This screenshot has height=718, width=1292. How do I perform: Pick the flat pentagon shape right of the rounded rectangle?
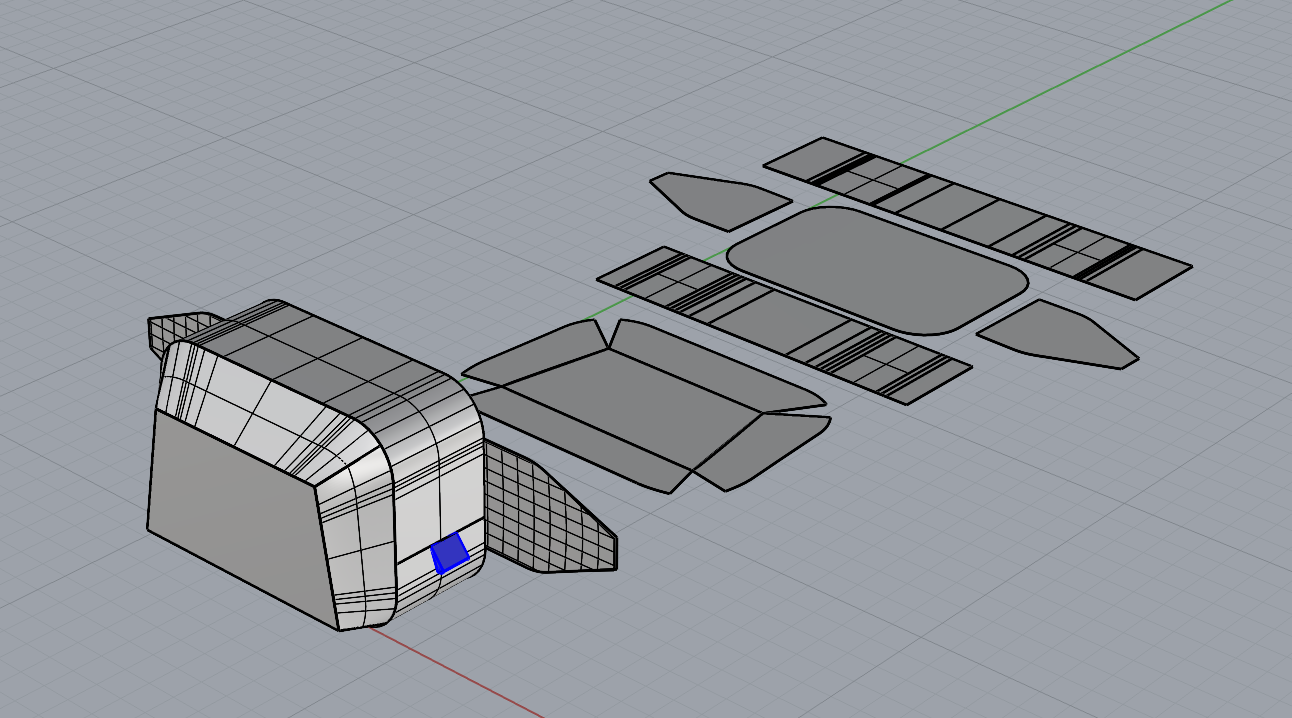tap(1057, 334)
